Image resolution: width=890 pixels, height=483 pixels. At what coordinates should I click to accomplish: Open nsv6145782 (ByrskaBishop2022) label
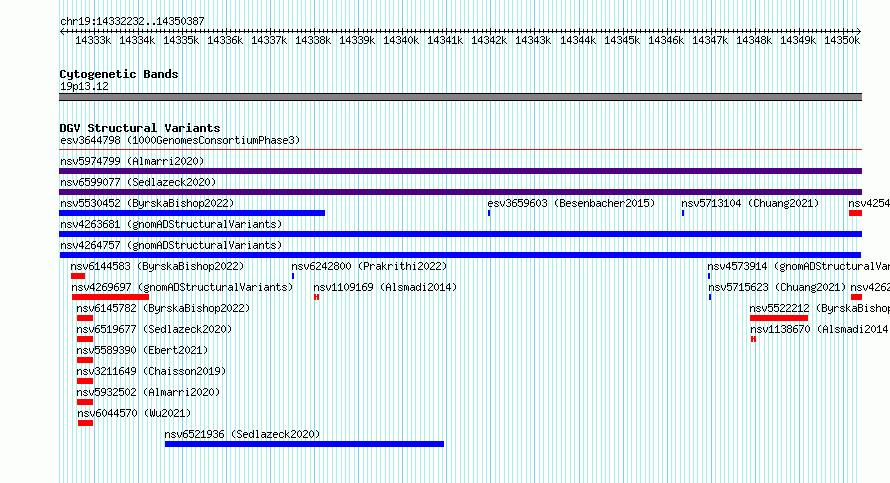(163, 308)
